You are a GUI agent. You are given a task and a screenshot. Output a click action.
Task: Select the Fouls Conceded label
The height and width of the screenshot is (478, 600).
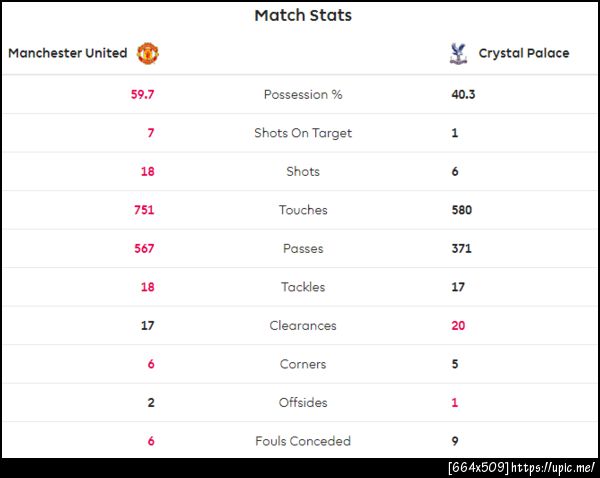click(303, 441)
